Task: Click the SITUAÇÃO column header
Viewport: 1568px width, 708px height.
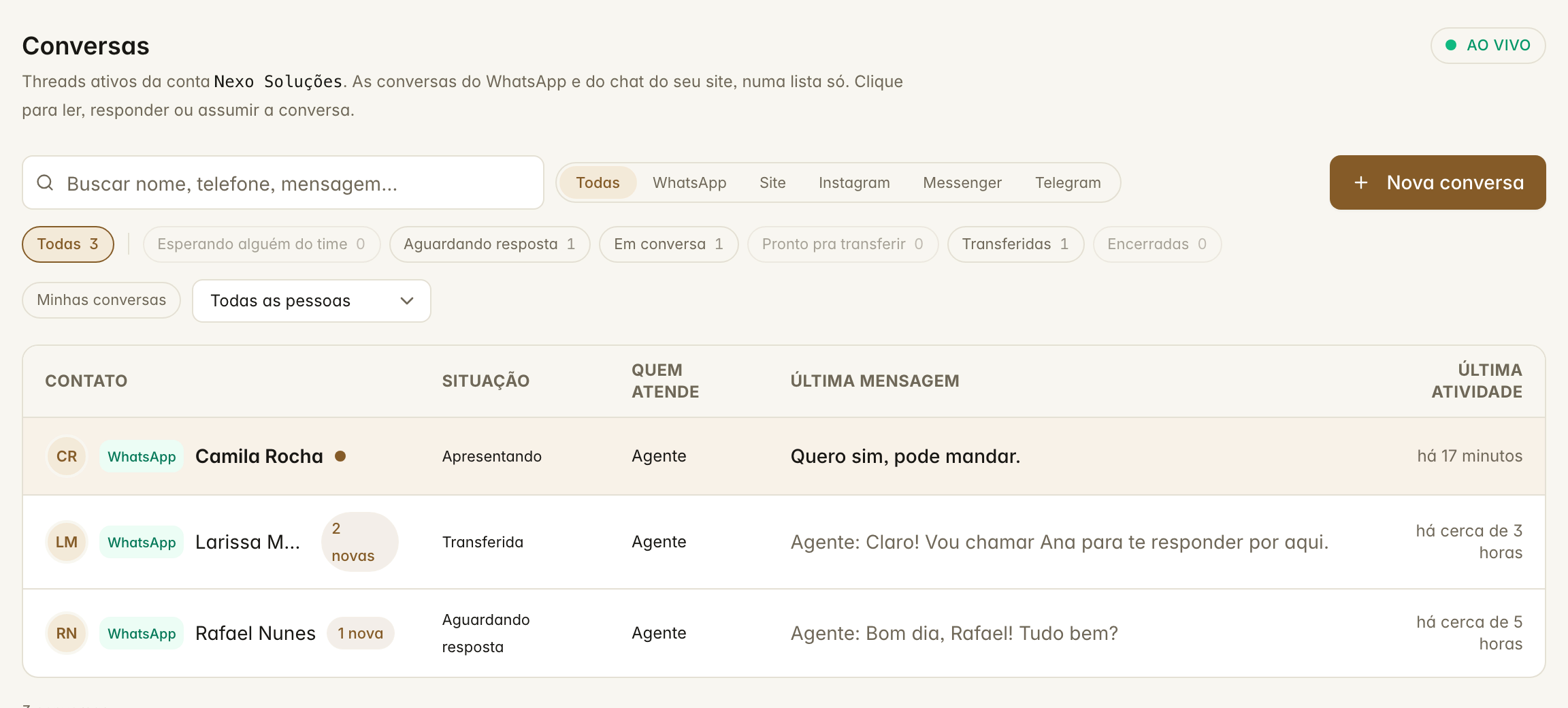Action: pyautogui.click(x=485, y=381)
